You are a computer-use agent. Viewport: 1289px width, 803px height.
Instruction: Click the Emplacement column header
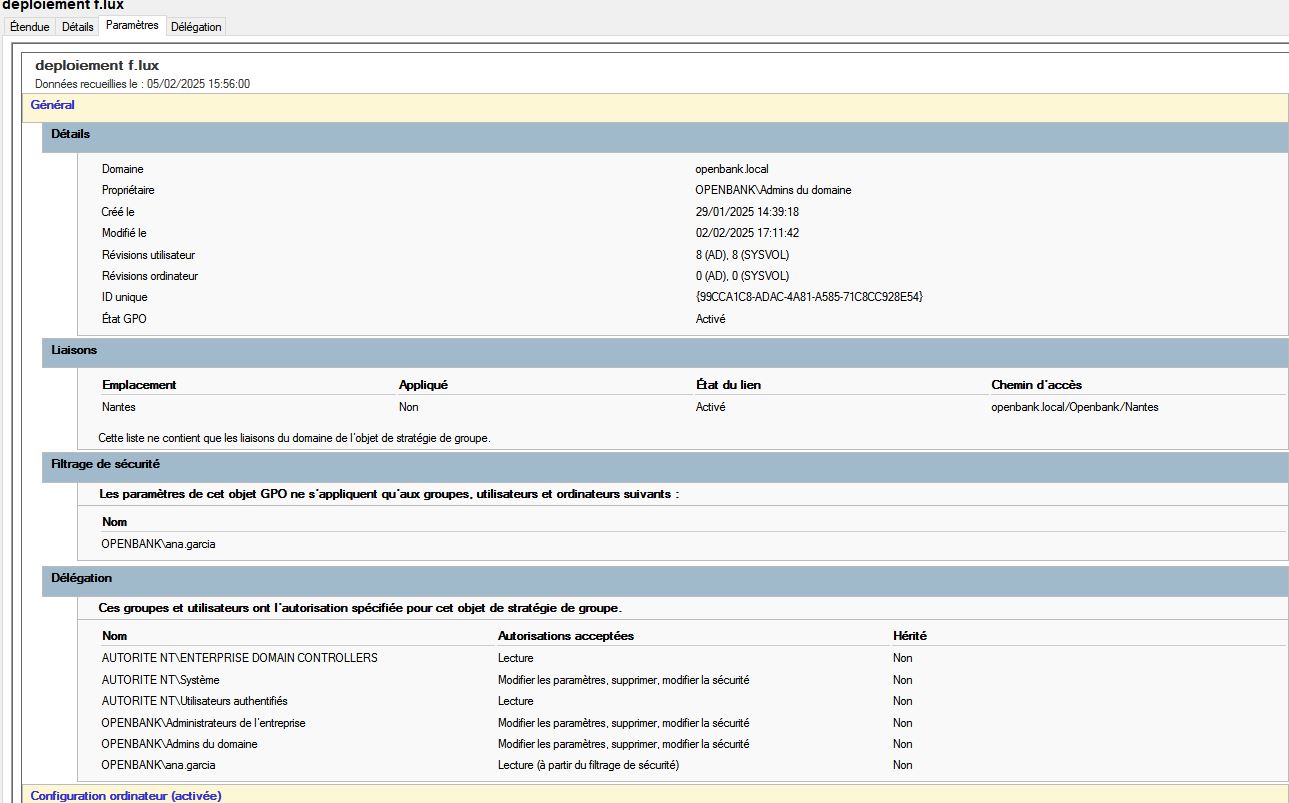tap(139, 385)
